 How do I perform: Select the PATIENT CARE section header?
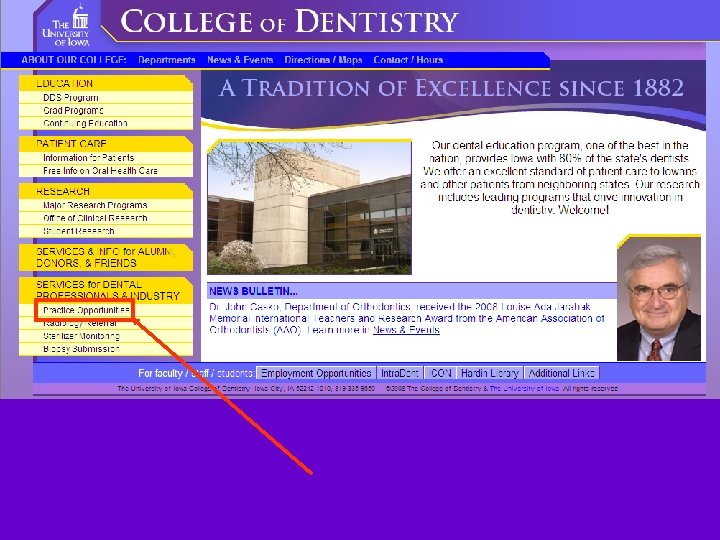pos(106,144)
